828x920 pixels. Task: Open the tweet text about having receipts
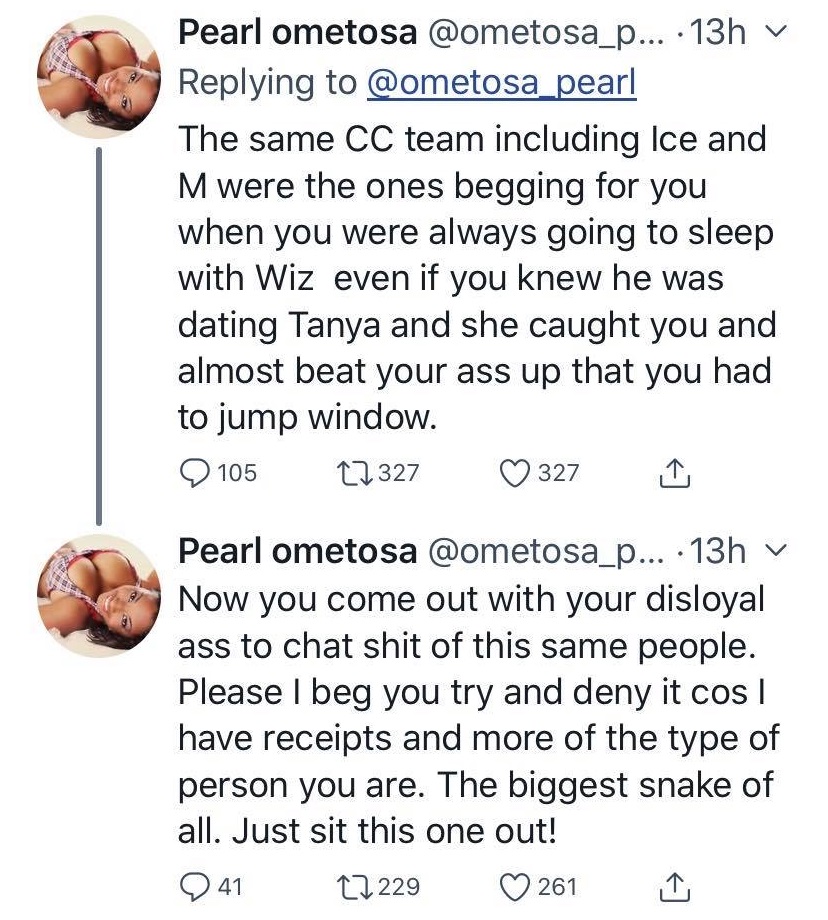(x=475, y=714)
